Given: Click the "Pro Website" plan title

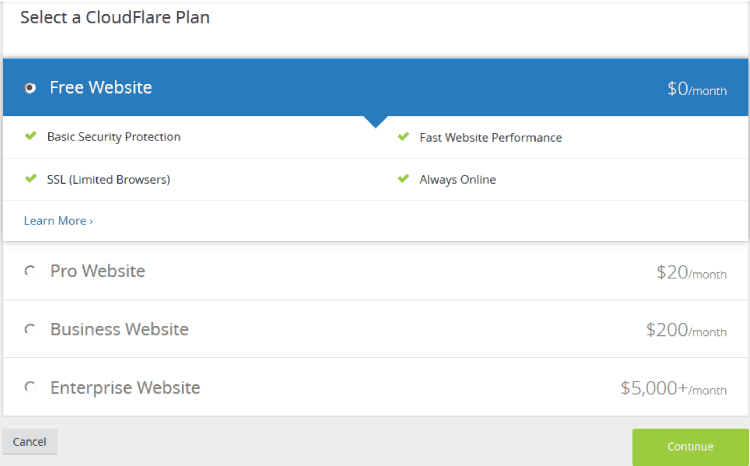Looking at the screenshot, I should pos(98,271).
